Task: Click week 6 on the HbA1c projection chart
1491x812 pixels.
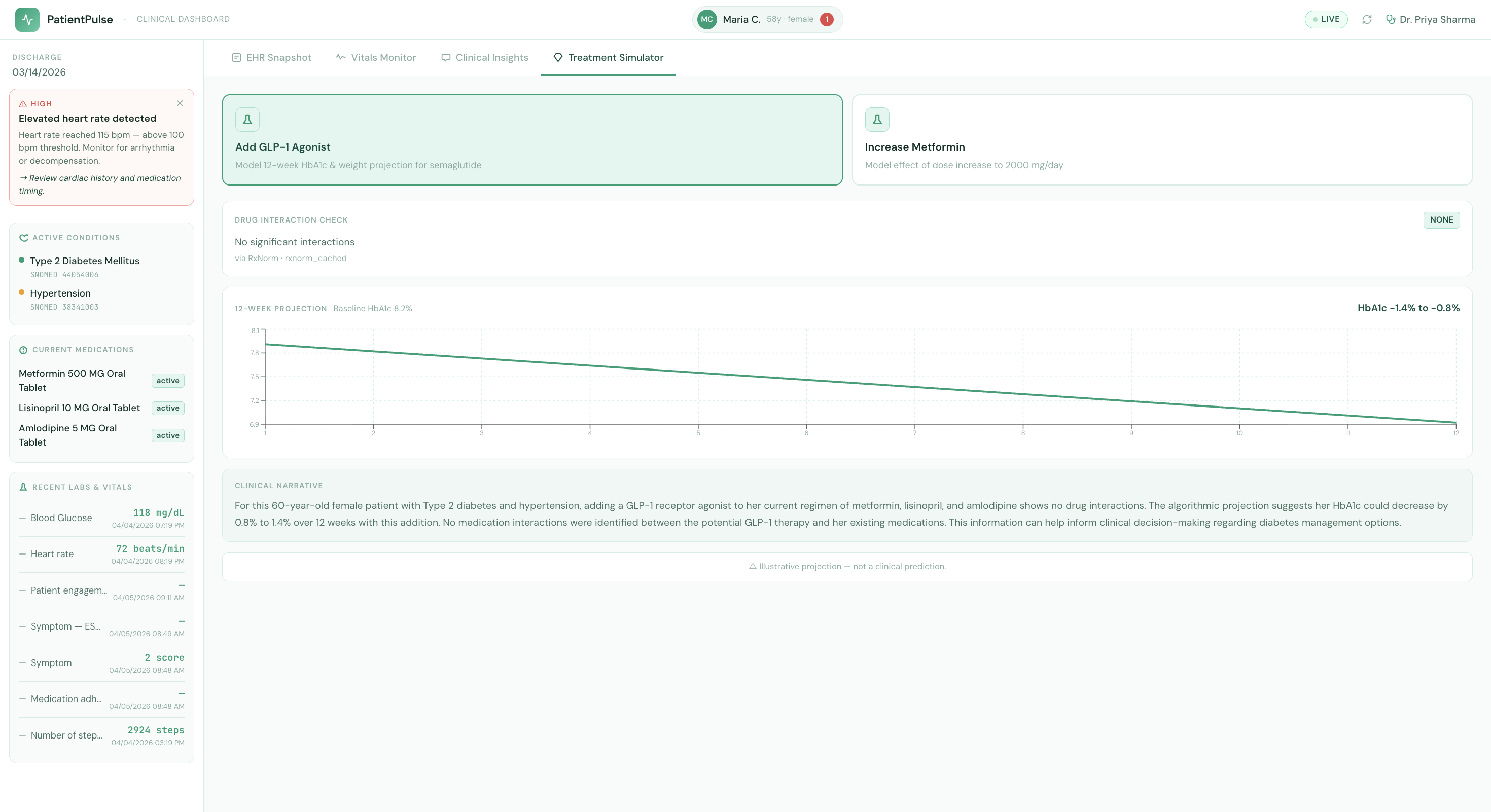Action: tap(806, 380)
